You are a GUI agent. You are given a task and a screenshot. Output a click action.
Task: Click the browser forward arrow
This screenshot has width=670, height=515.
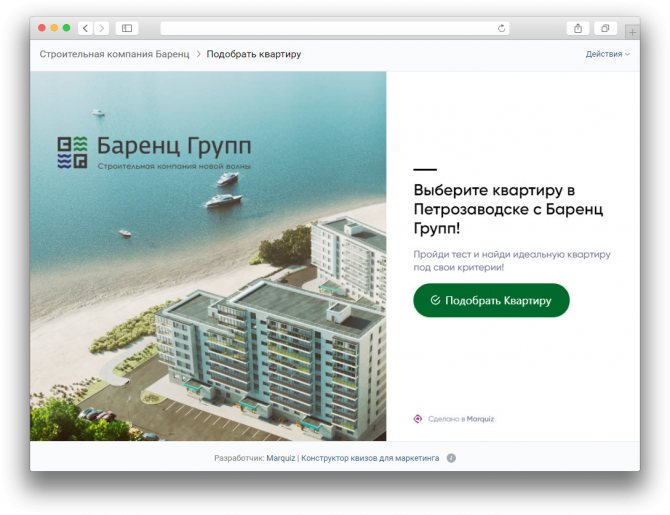[x=102, y=28]
